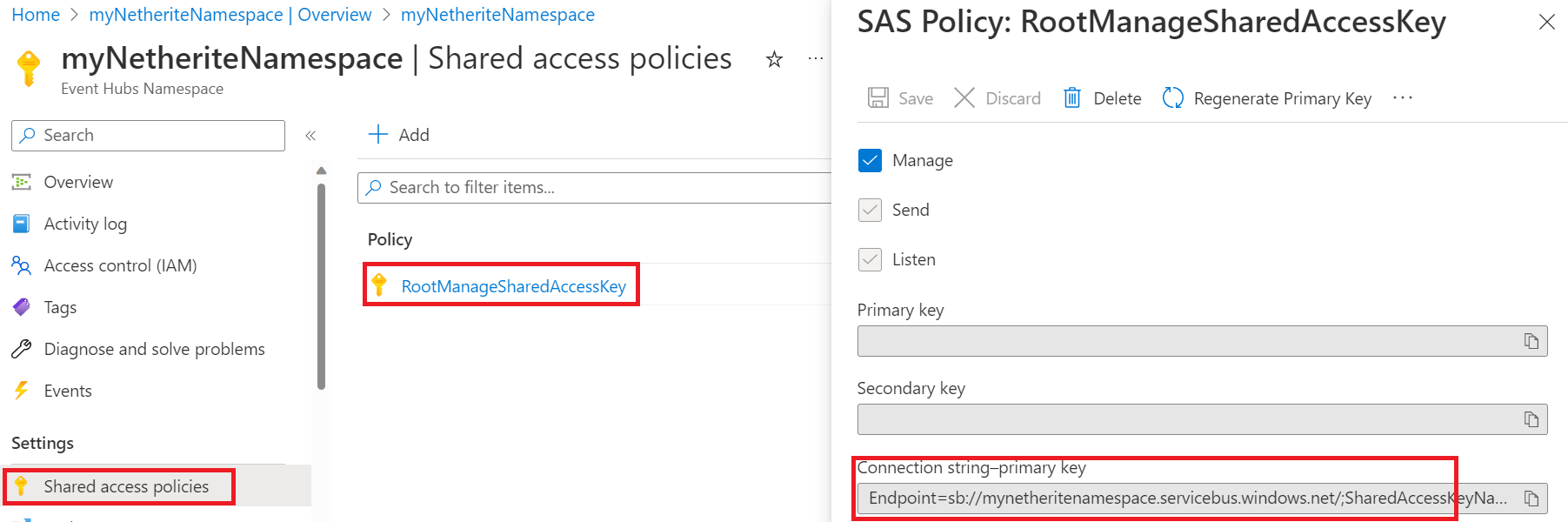The width and height of the screenshot is (1568, 522).
Task: Copy the Primary key to clipboard
Action: [1531, 341]
